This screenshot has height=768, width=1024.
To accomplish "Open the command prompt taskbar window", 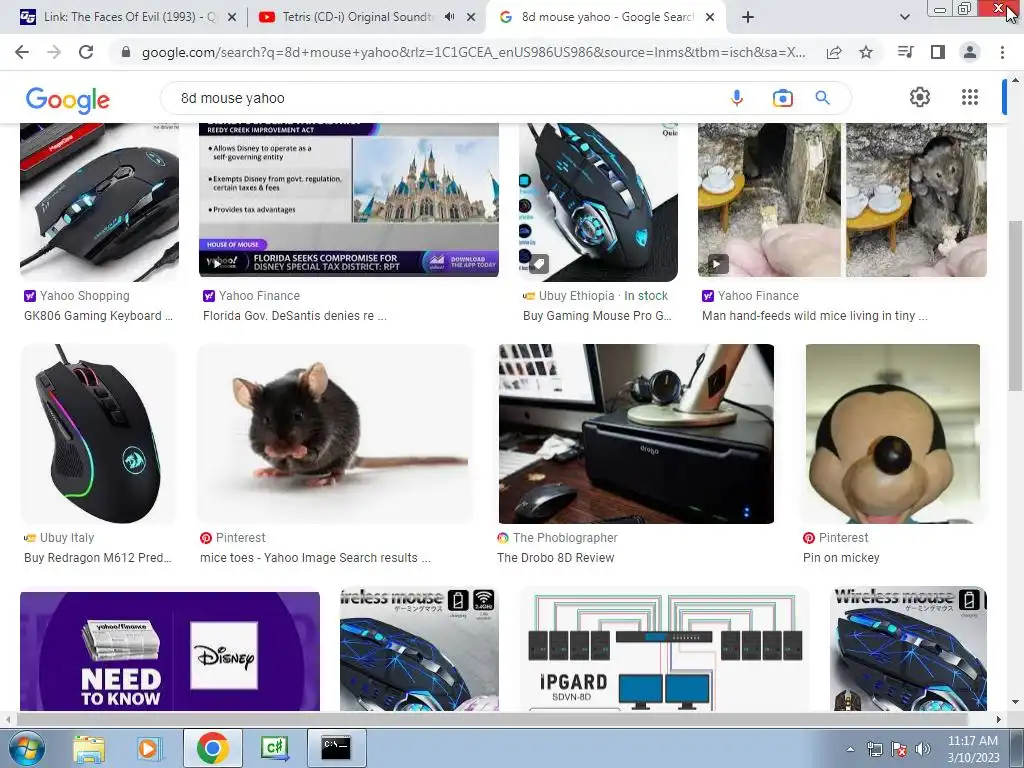I will pos(336,748).
